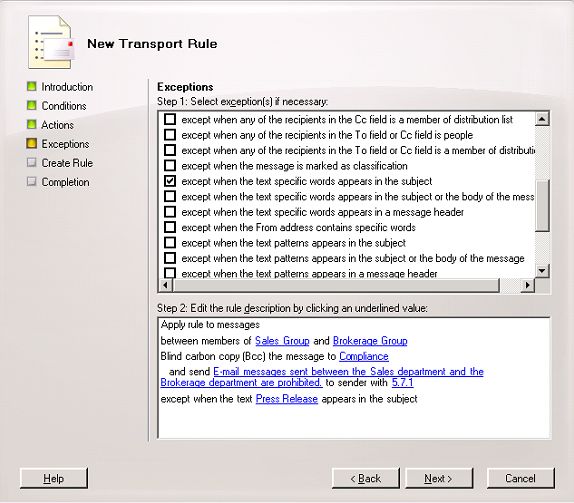
Task: Click the 'Step 1: Select exception(s) if necessary' label
Action: coord(242,101)
